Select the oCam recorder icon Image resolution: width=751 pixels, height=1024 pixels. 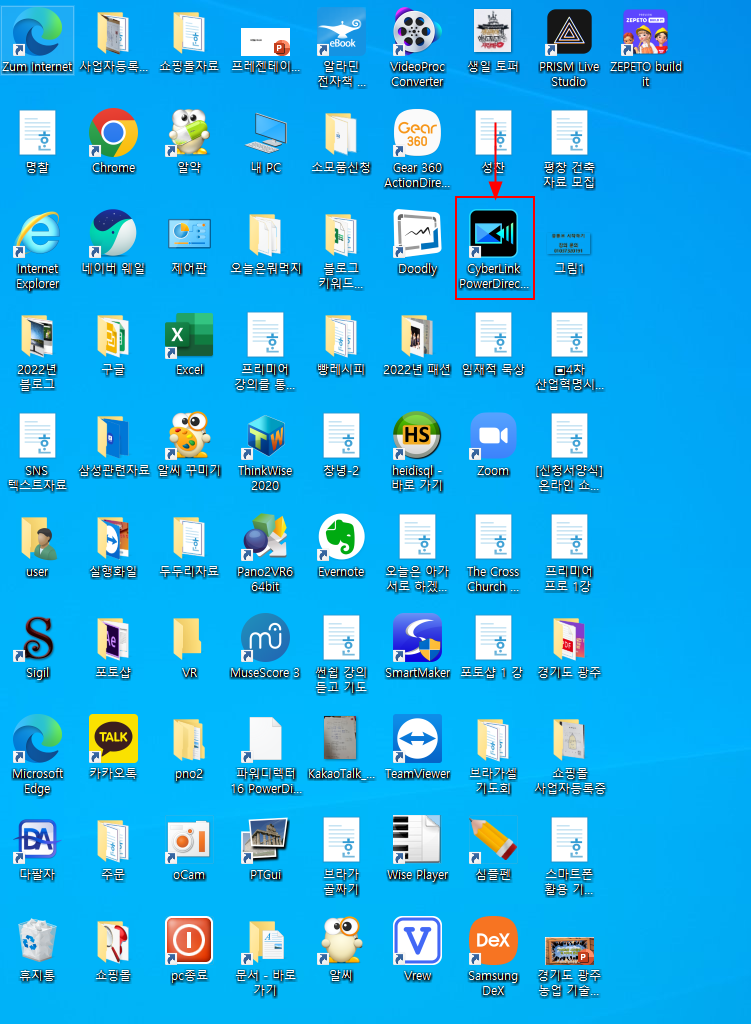[189, 840]
